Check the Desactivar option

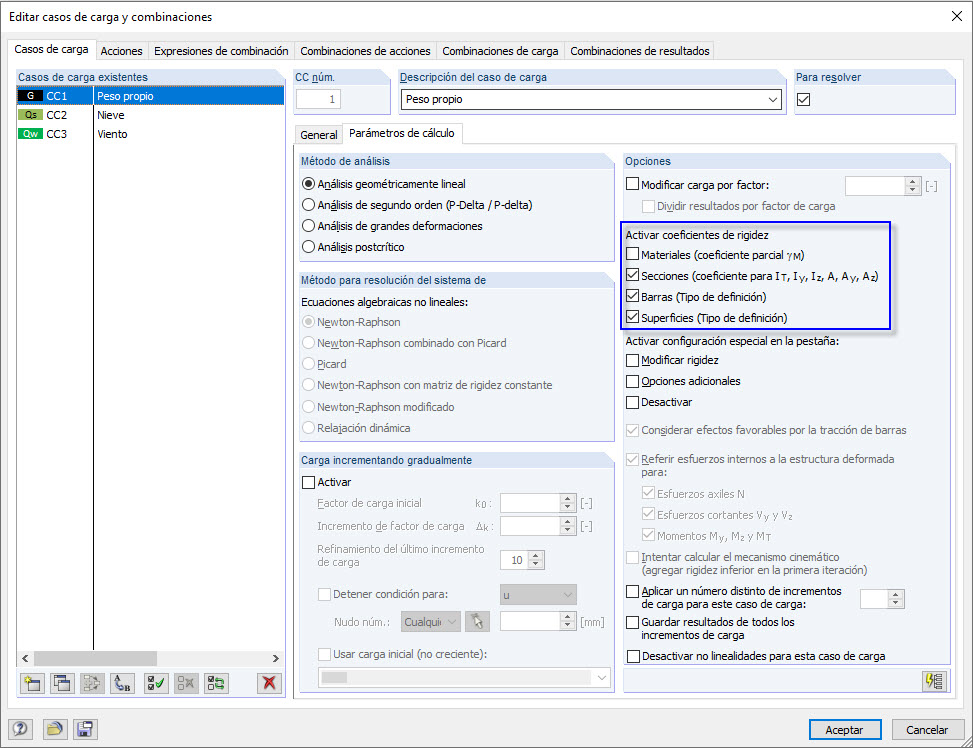[632, 402]
